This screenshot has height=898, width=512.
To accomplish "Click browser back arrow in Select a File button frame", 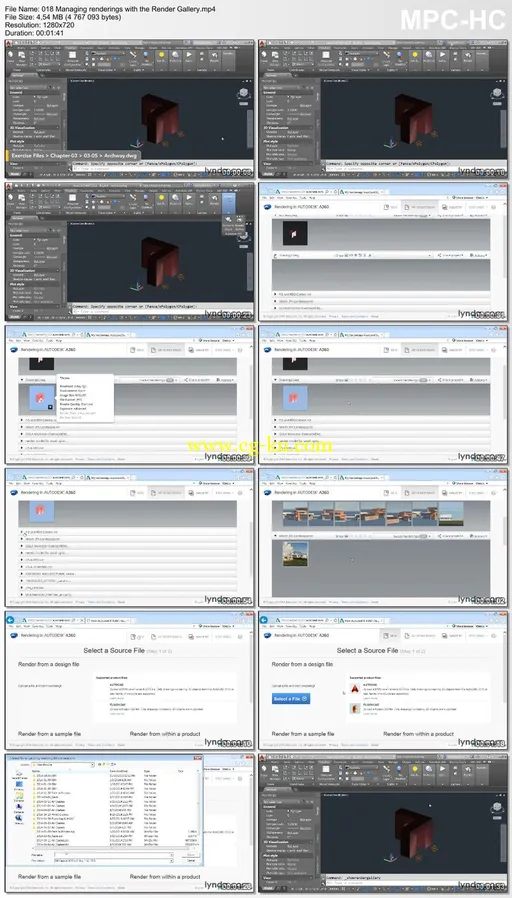I will pyautogui.click(x=264, y=619).
